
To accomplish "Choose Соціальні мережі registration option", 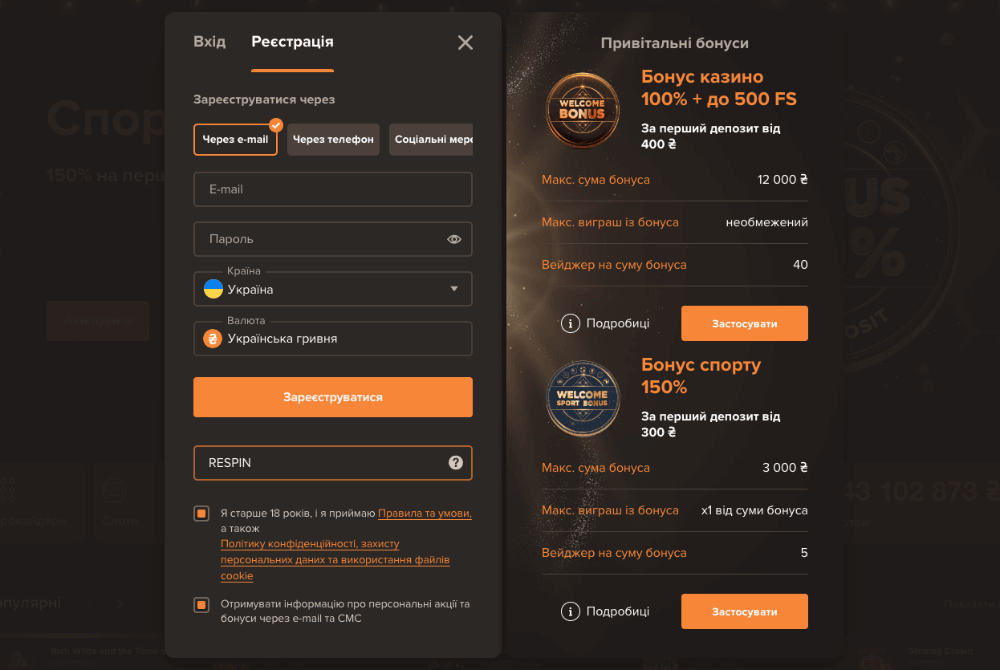I will pyautogui.click(x=431, y=139).
